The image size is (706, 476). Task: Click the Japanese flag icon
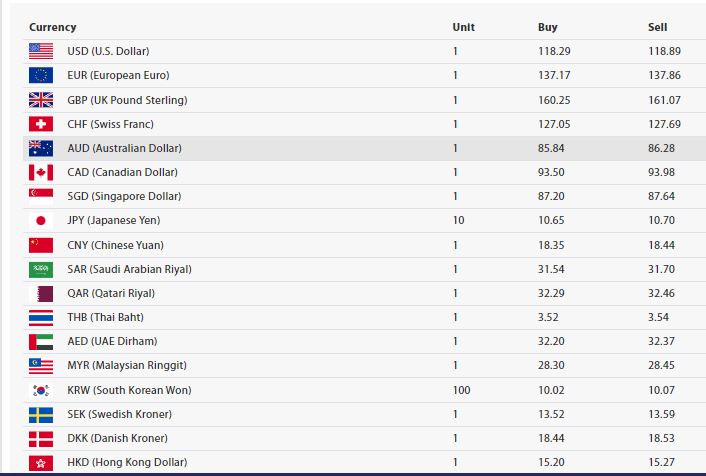41,220
